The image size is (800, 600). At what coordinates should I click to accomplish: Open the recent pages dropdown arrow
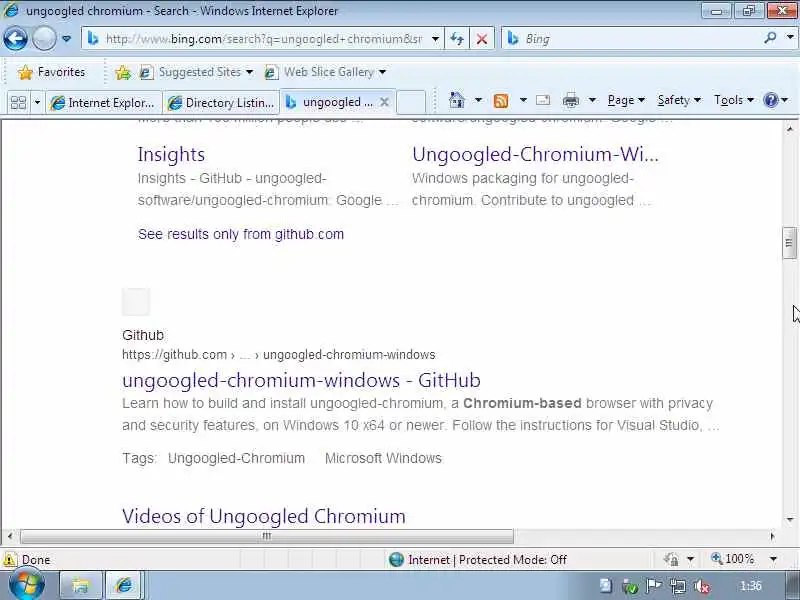(66, 38)
